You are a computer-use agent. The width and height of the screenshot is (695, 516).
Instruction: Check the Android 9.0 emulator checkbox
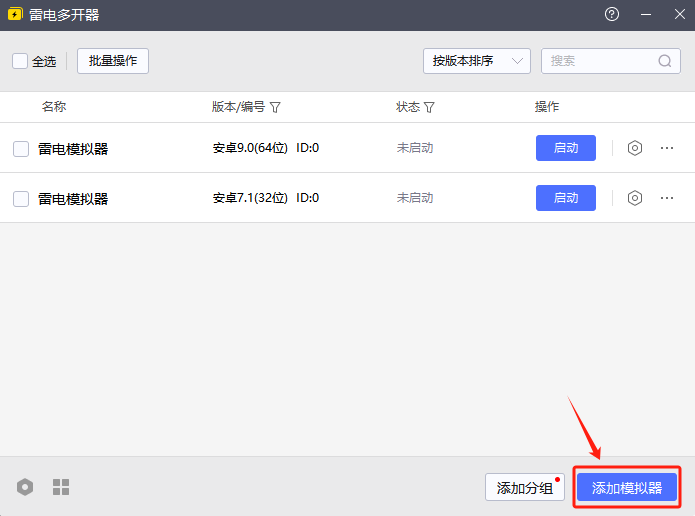coord(21,149)
